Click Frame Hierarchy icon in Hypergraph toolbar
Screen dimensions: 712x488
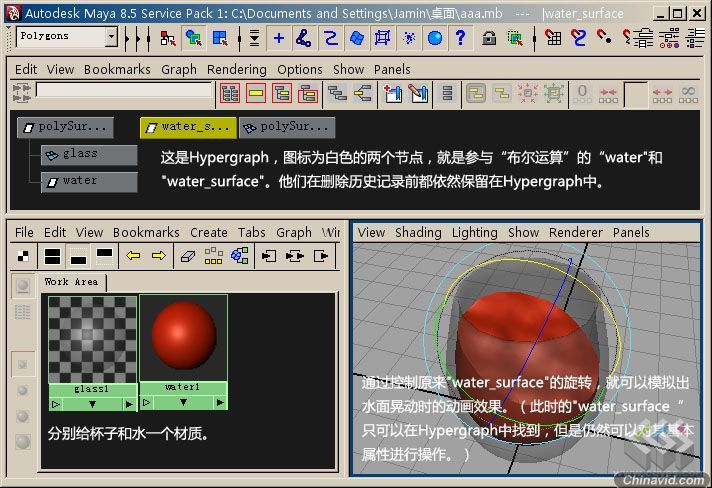coord(282,93)
